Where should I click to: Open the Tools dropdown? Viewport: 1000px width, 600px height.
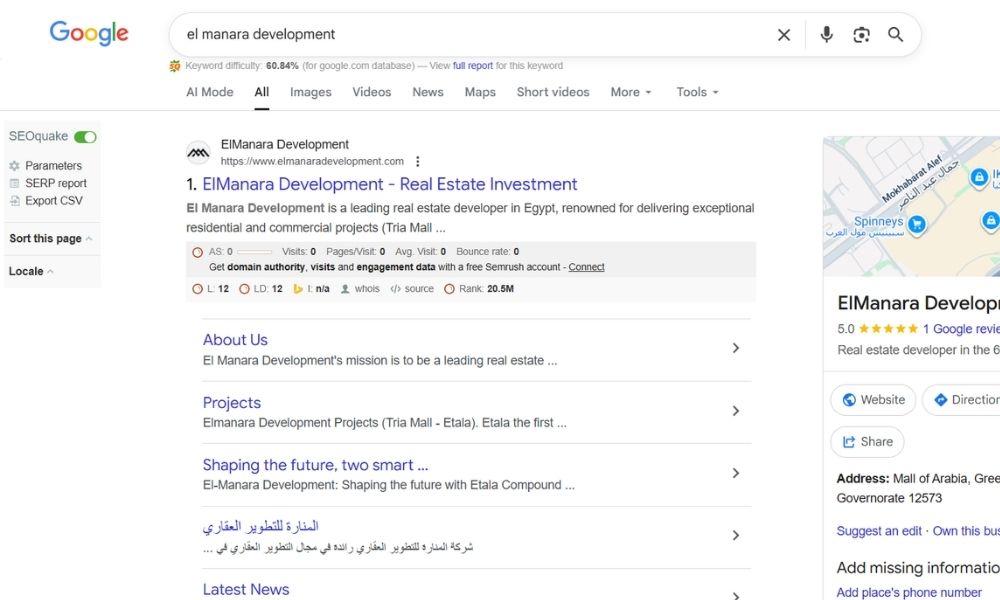(697, 92)
